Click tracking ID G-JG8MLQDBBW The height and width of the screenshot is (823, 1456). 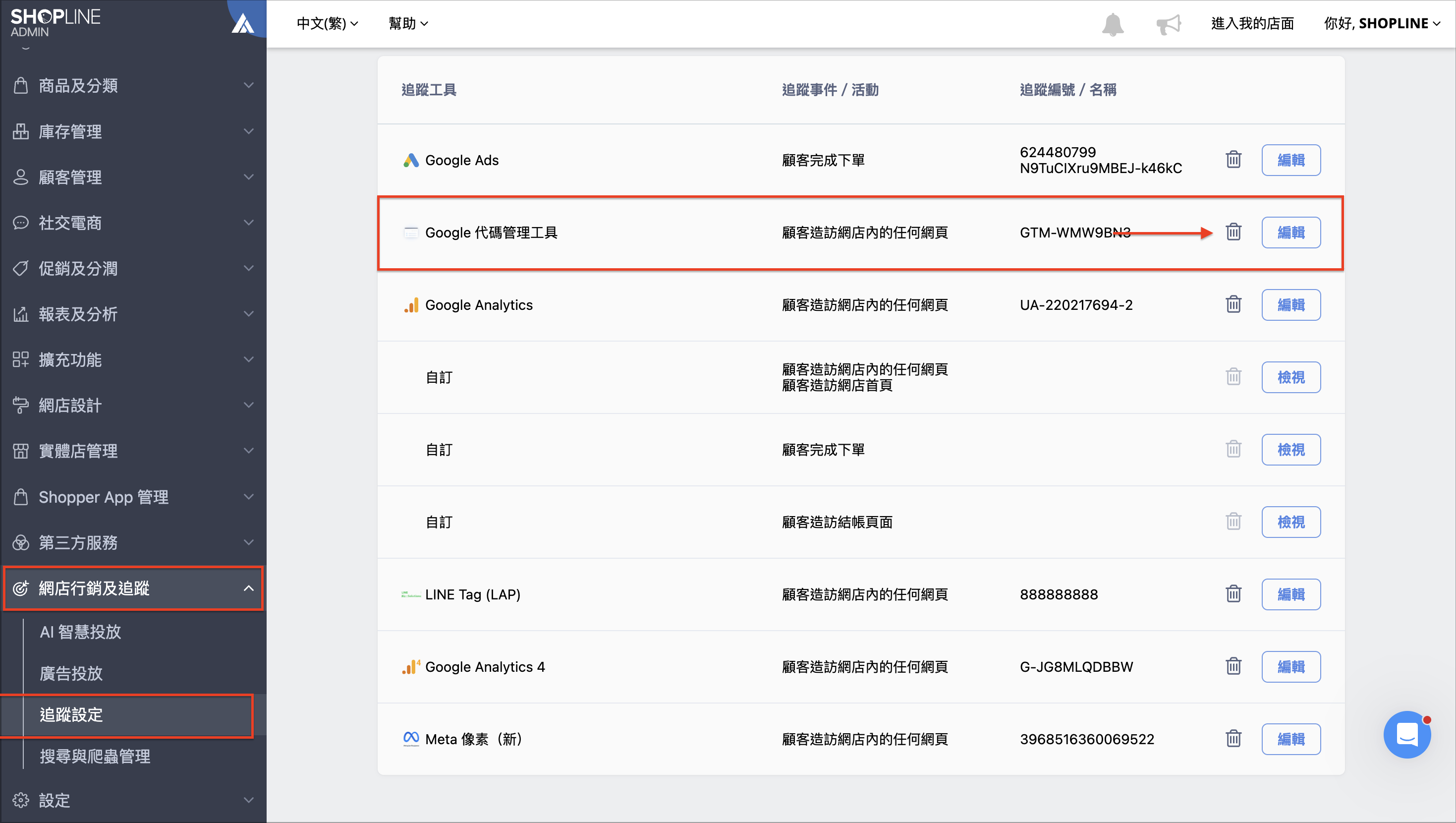click(1076, 667)
